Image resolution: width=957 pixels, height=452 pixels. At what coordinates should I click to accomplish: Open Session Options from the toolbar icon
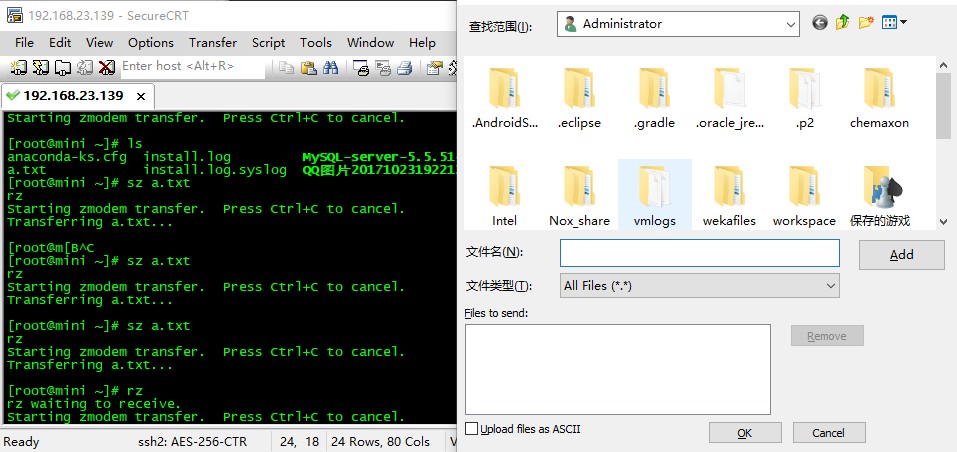[x=435, y=68]
